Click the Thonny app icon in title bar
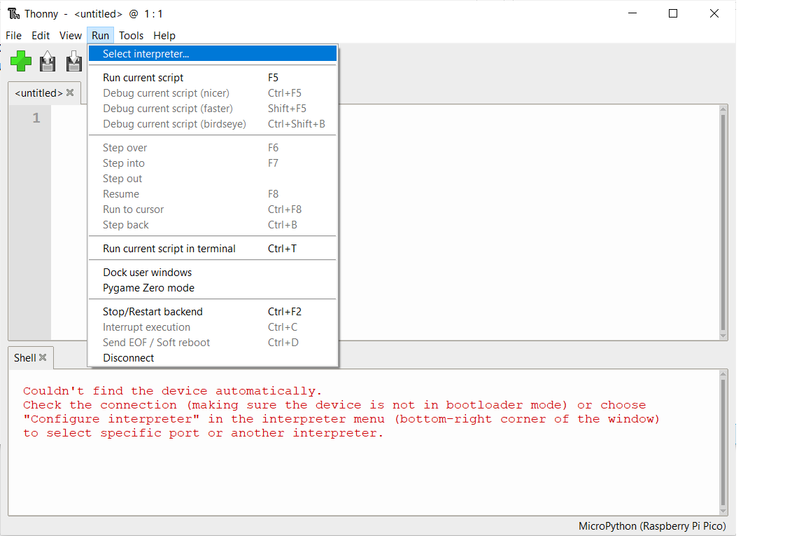 (x=13, y=13)
